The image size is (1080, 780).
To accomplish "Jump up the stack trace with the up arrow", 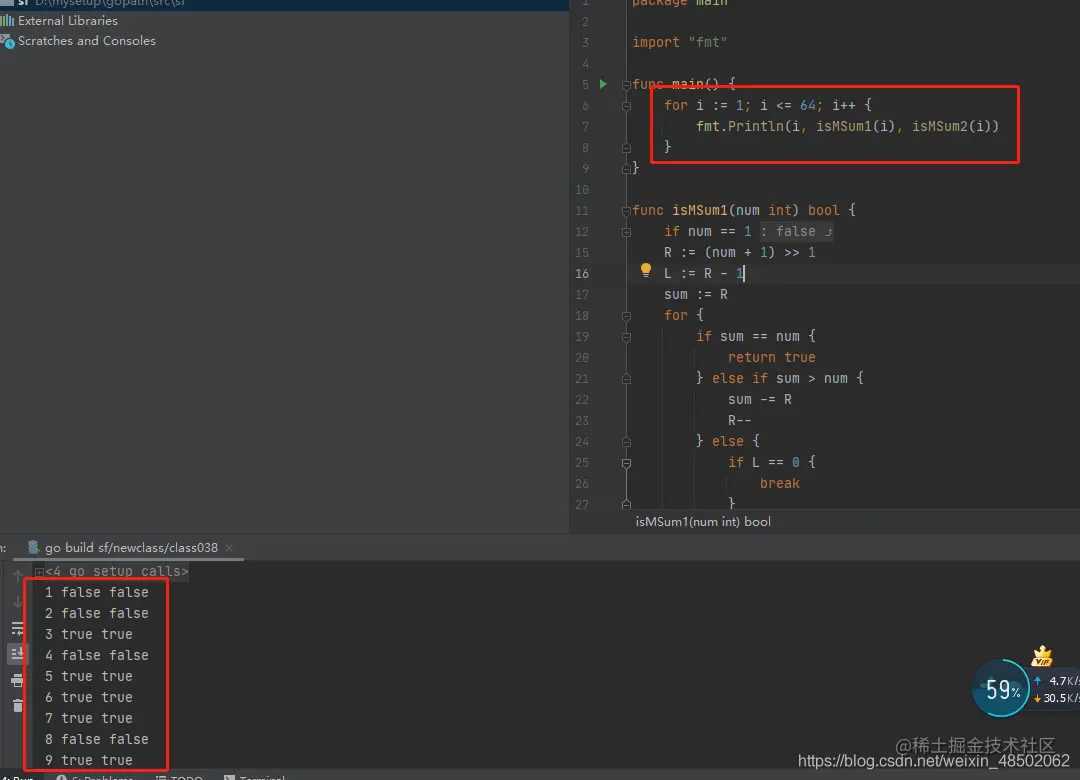I will (18, 575).
